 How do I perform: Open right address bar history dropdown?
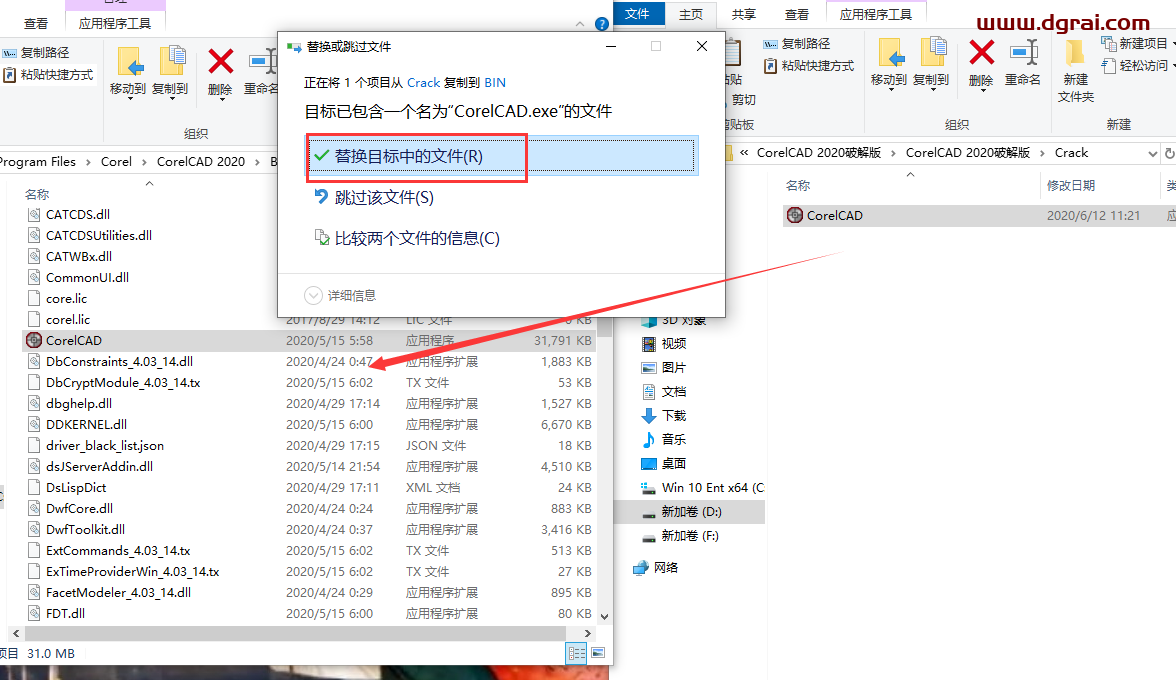pyautogui.click(x=1152, y=153)
